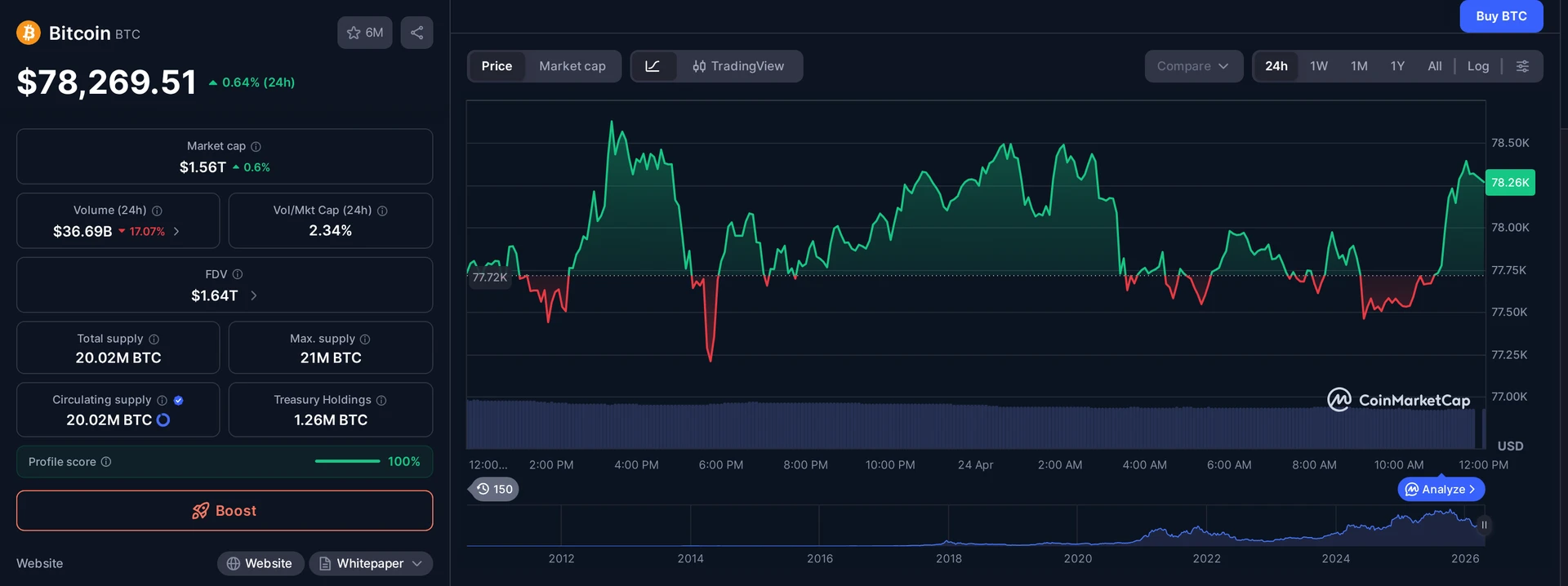Open the Analyze button
Image resolution: width=1568 pixels, height=586 pixels.
1441,489
